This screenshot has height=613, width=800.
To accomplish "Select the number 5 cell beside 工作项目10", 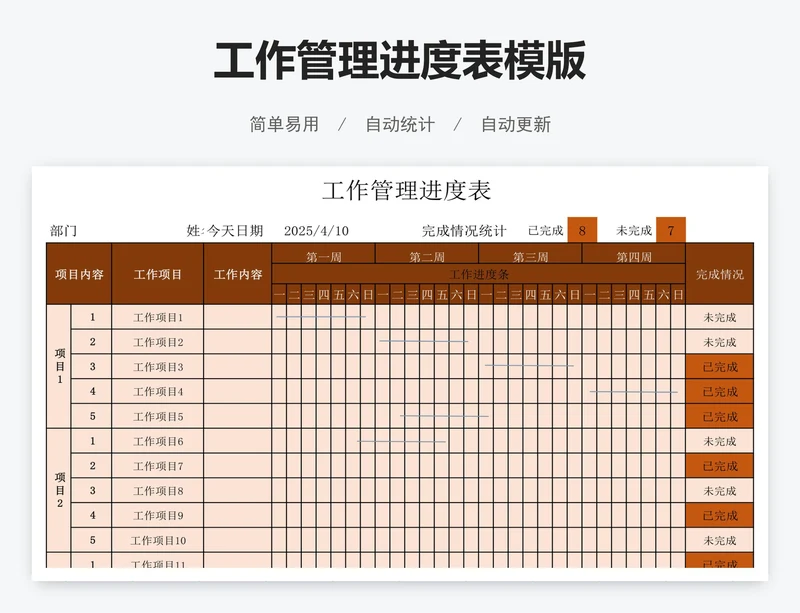I will [92, 540].
